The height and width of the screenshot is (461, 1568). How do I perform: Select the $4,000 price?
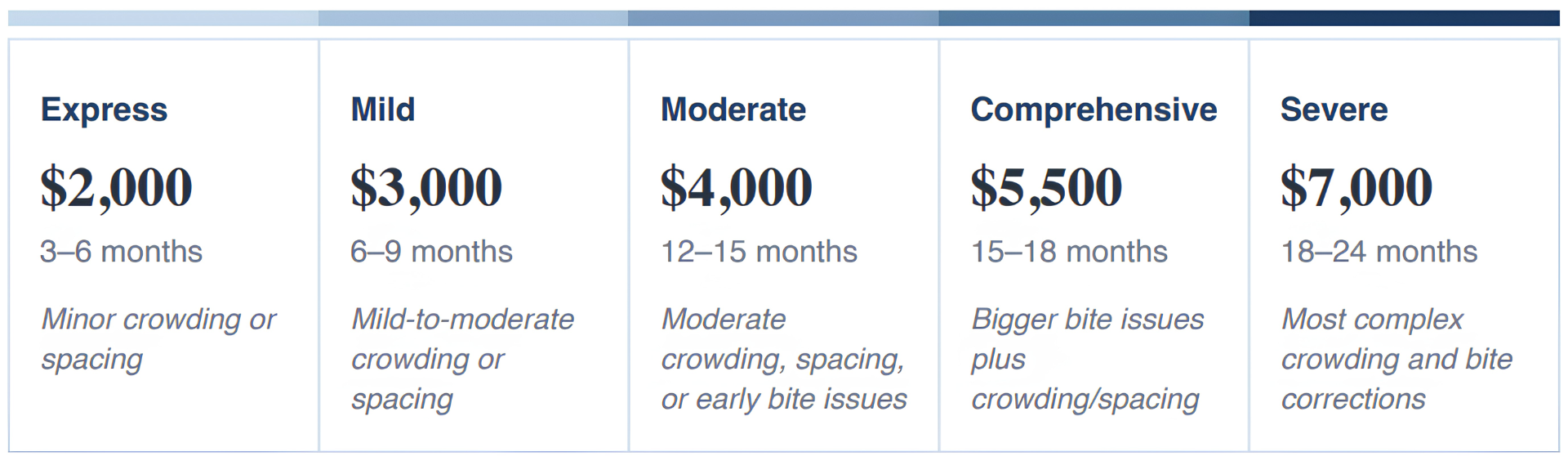737,187
